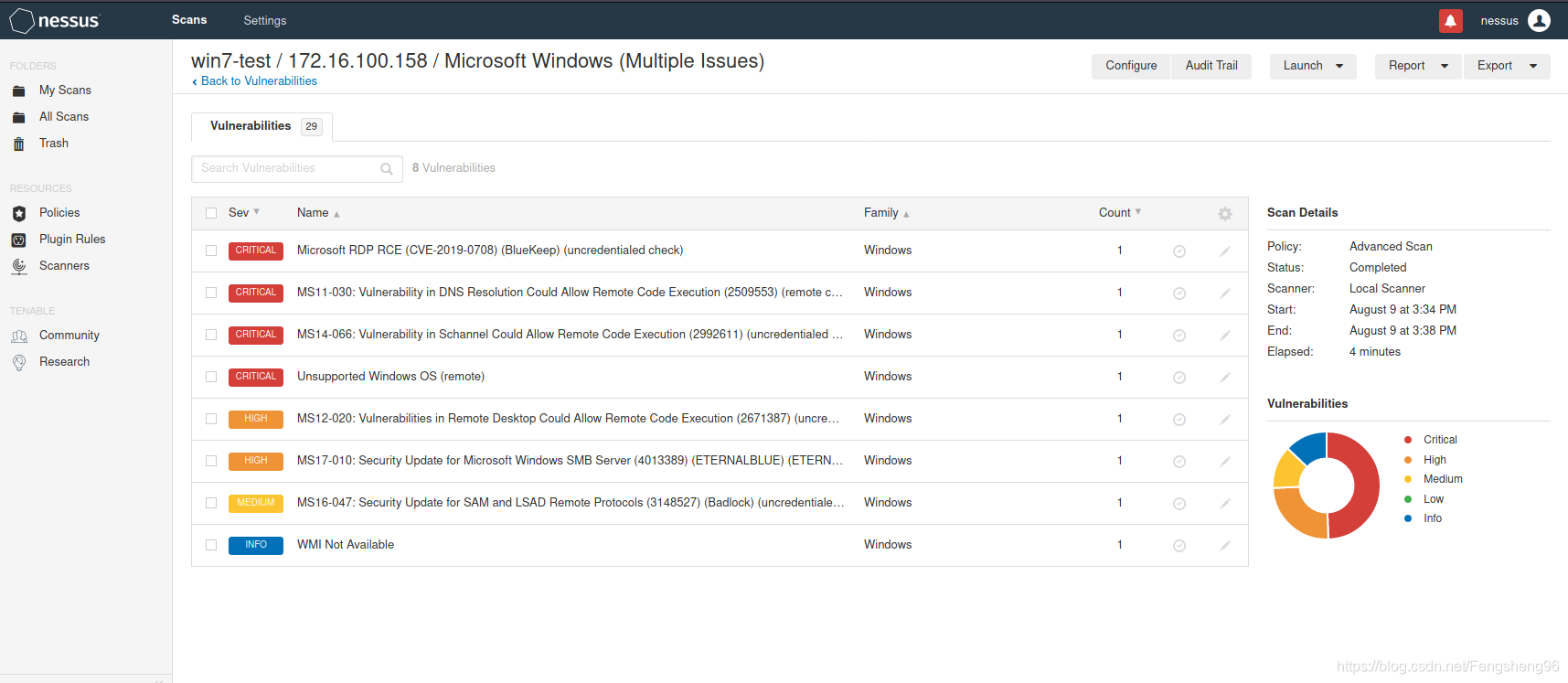Click the Configure button
The height and width of the screenshot is (683, 1568).
1131,66
